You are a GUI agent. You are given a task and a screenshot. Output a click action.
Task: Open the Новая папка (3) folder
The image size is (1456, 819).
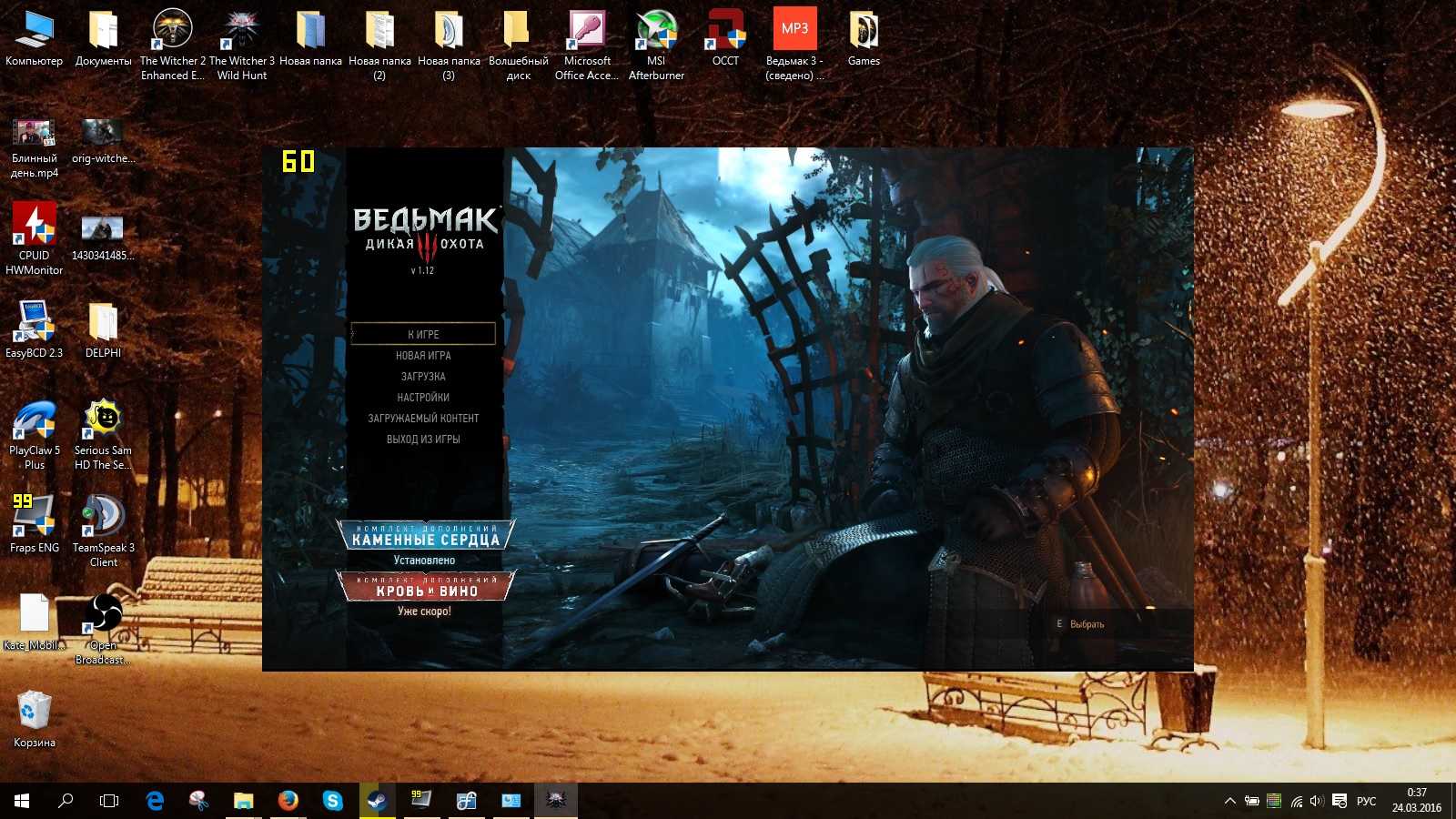pyautogui.click(x=449, y=45)
